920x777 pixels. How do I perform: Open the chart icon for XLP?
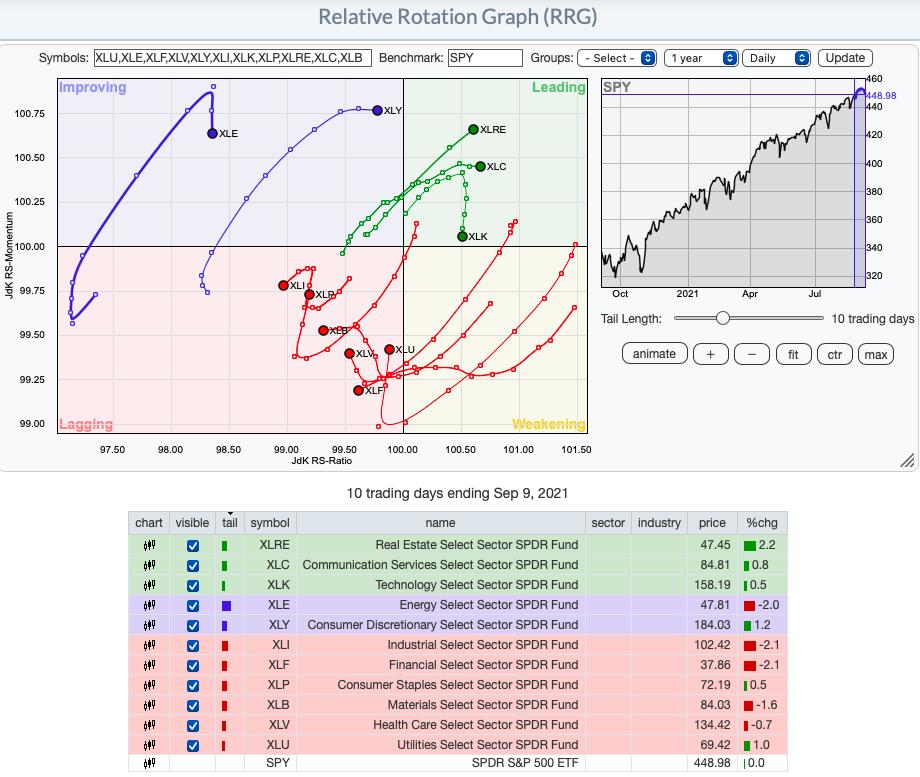click(149, 685)
